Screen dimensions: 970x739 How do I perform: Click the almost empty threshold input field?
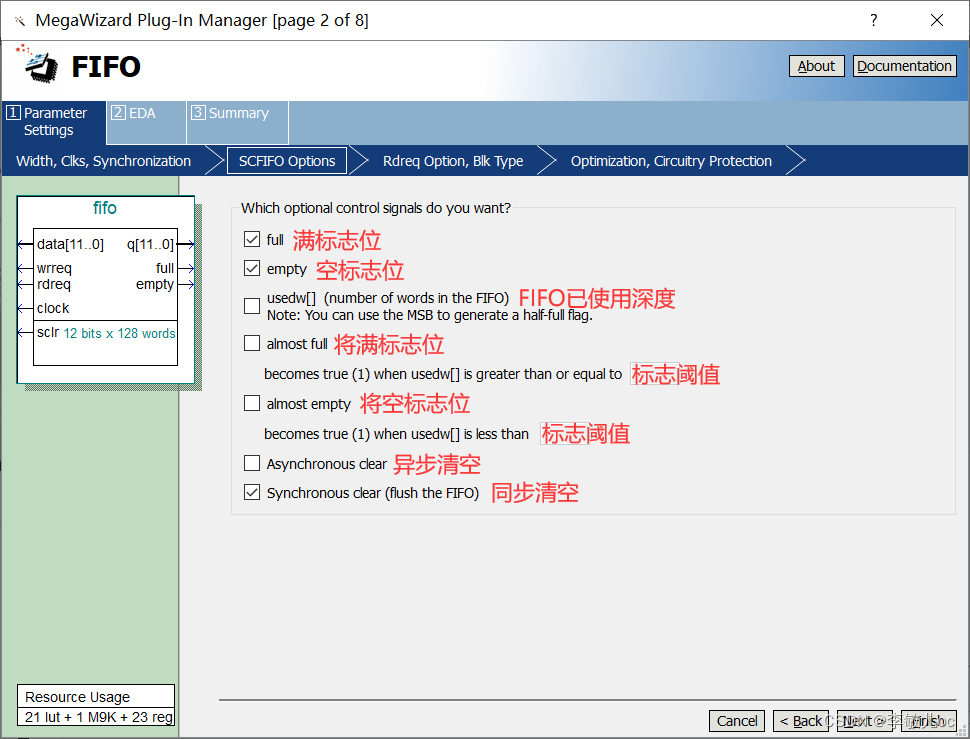(x=564, y=434)
